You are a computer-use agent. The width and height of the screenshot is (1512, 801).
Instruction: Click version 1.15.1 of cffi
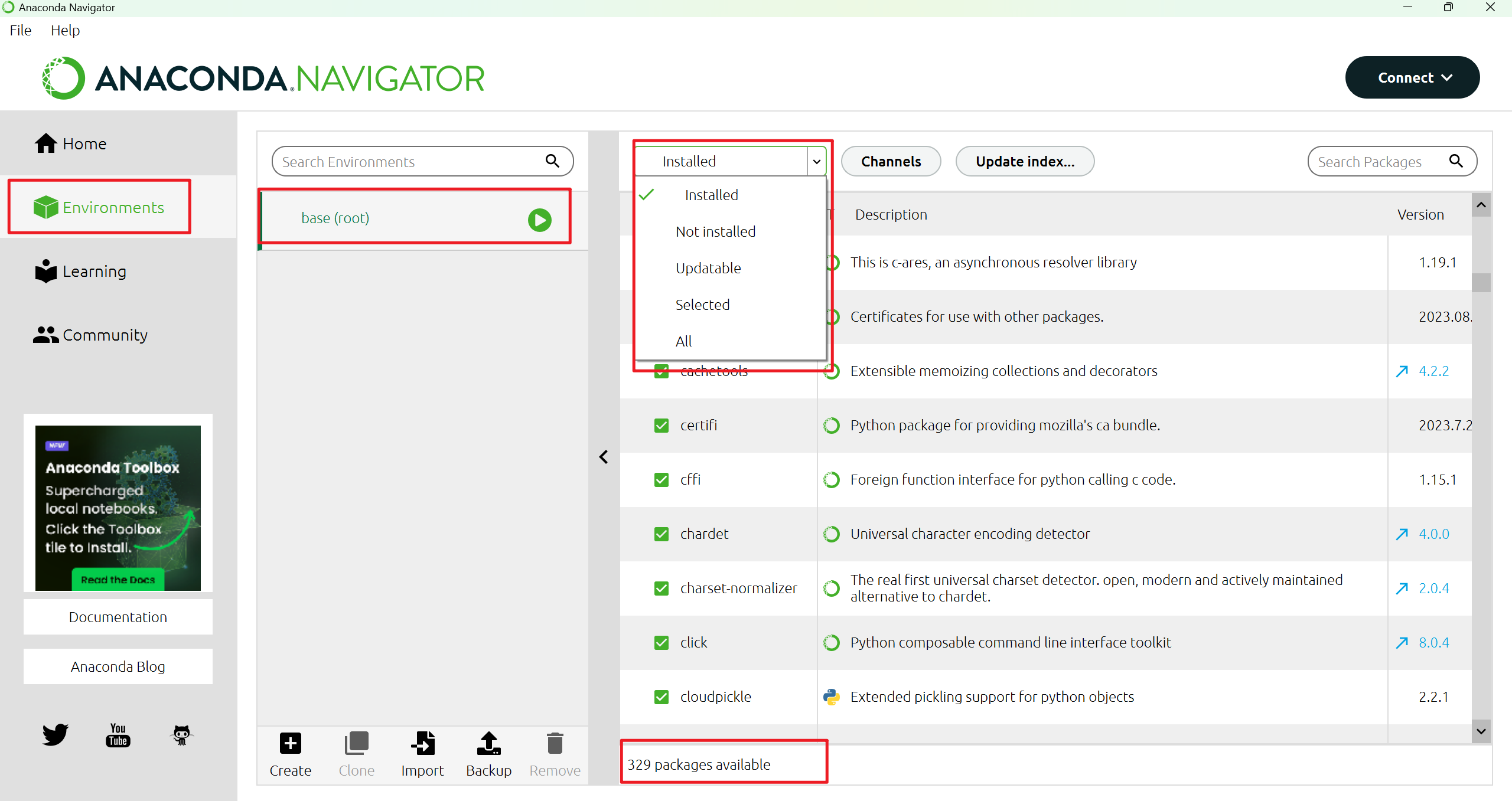1438,479
